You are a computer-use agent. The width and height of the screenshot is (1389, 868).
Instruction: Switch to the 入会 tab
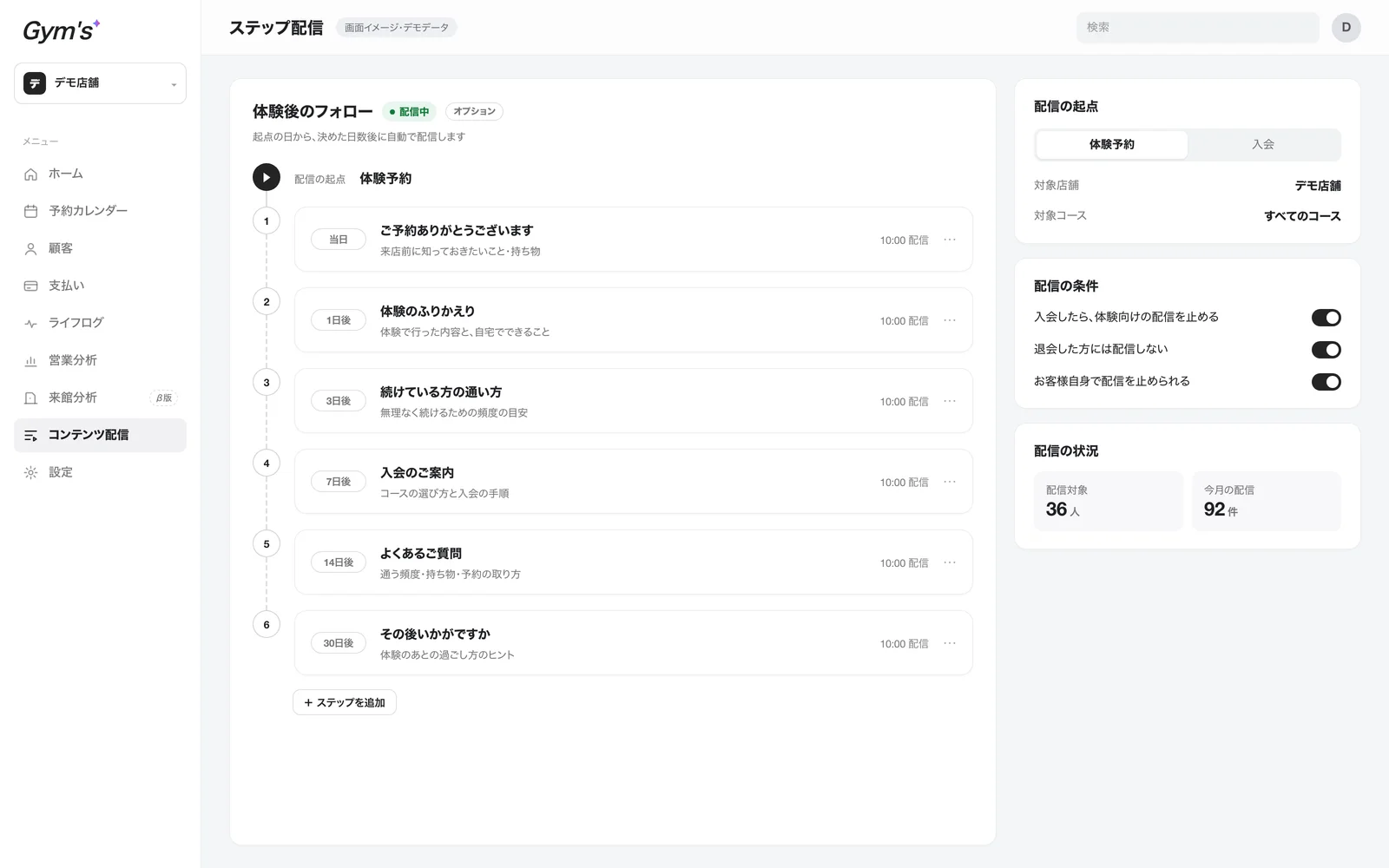pyautogui.click(x=1263, y=144)
